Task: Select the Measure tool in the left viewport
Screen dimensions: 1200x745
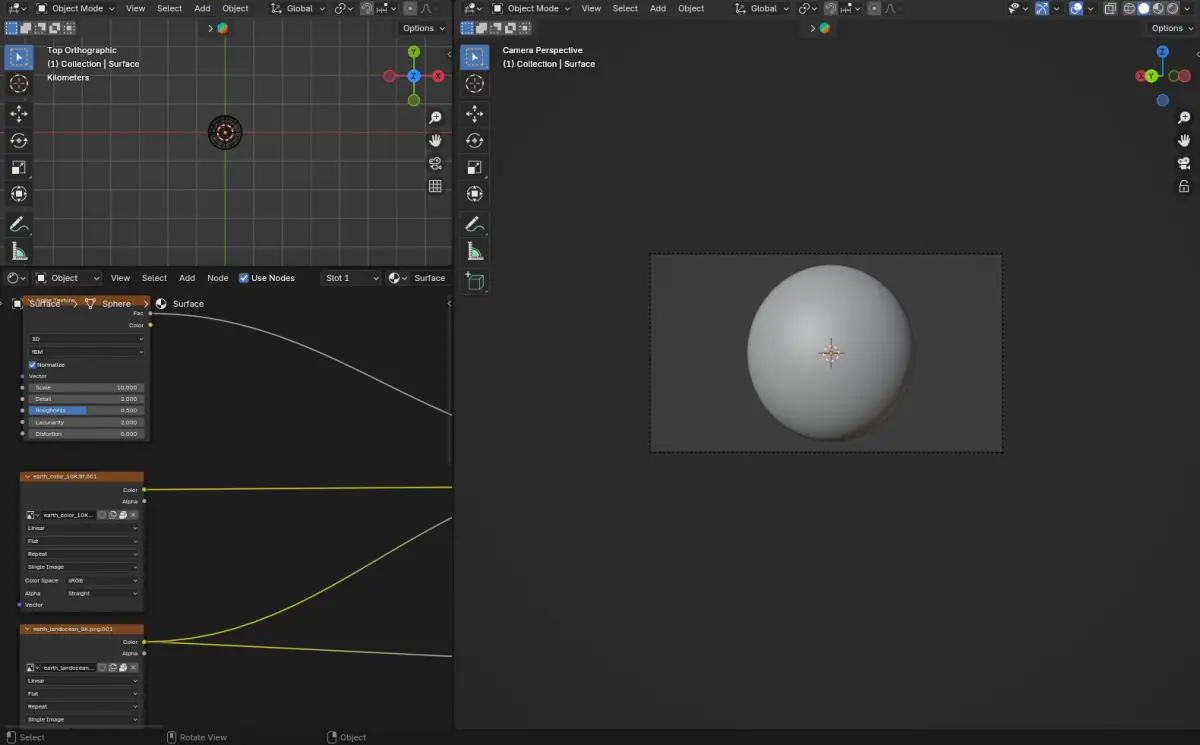Action: [18, 251]
